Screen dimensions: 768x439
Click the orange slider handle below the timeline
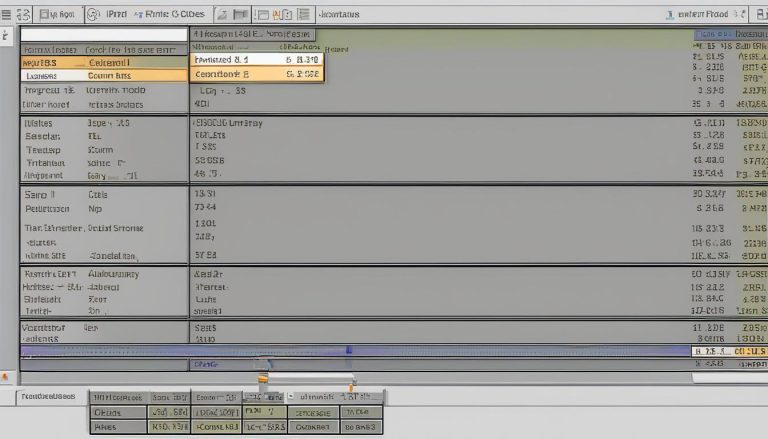point(263,378)
